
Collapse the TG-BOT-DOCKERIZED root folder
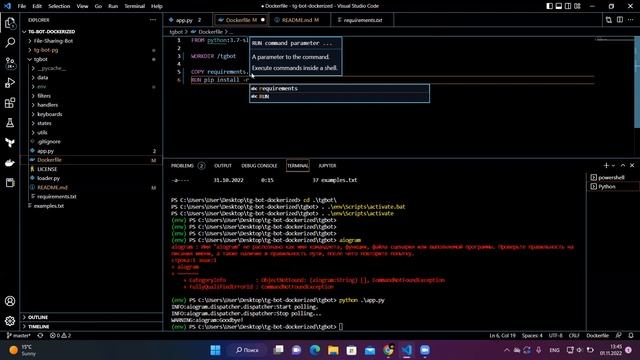point(51,31)
